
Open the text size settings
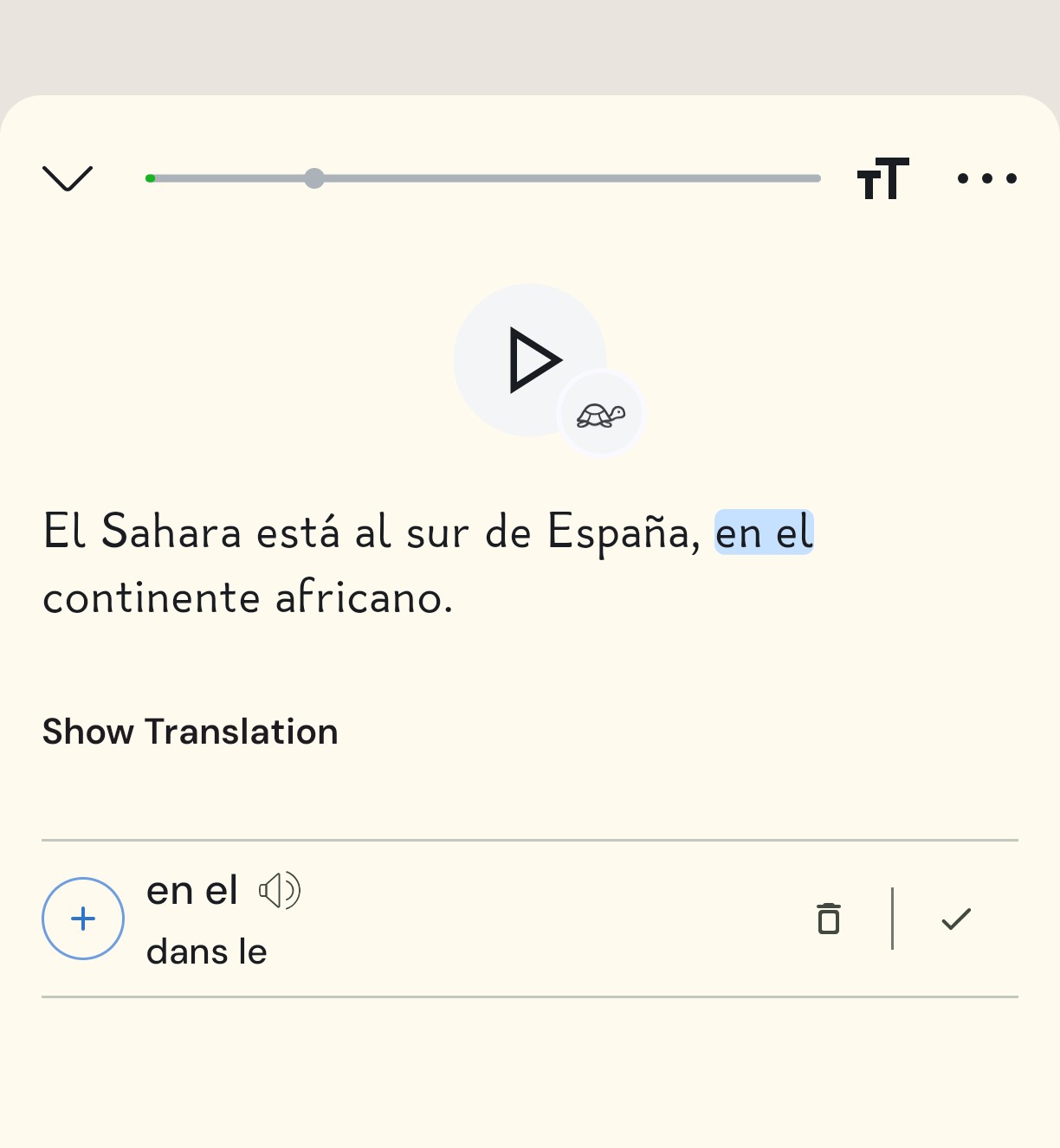(x=882, y=178)
